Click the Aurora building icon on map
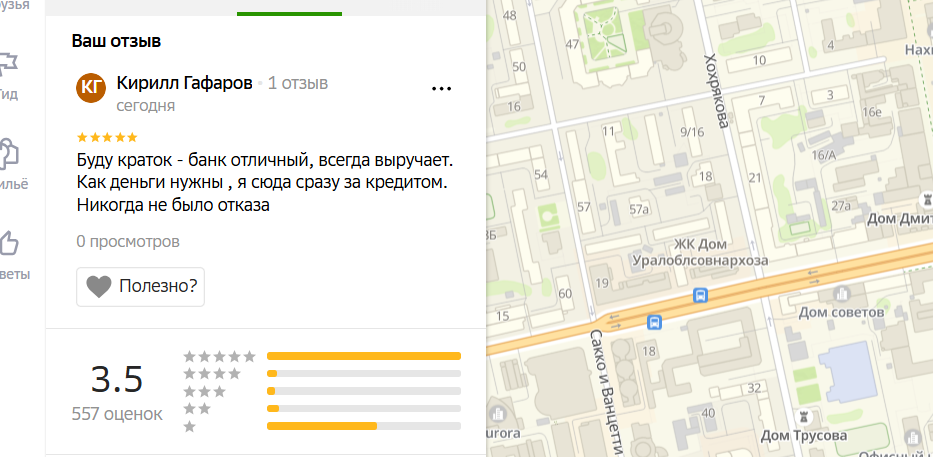 [497, 412]
